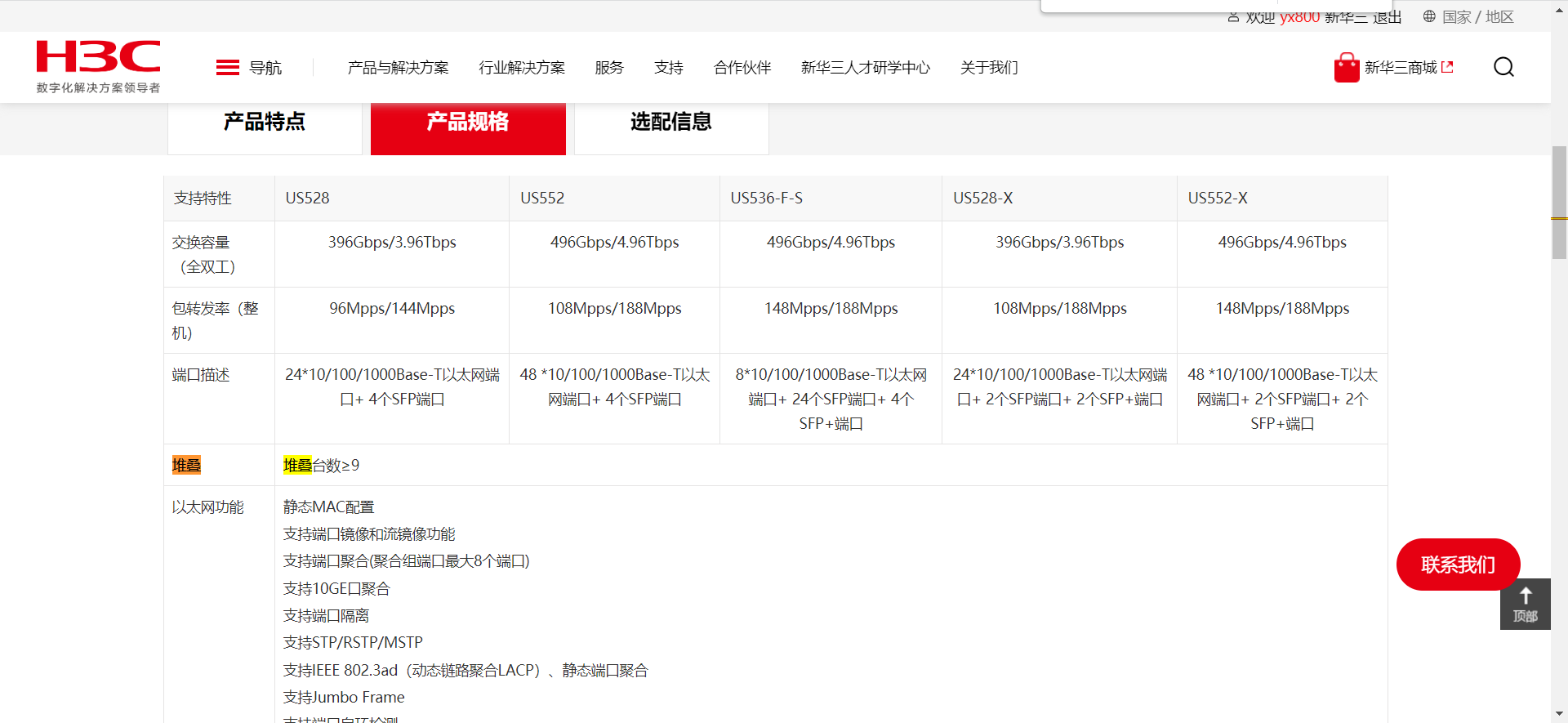Click the 支持STP/RSTP/MSTP line
The height and width of the screenshot is (723, 1568).
pyautogui.click(x=353, y=643)
